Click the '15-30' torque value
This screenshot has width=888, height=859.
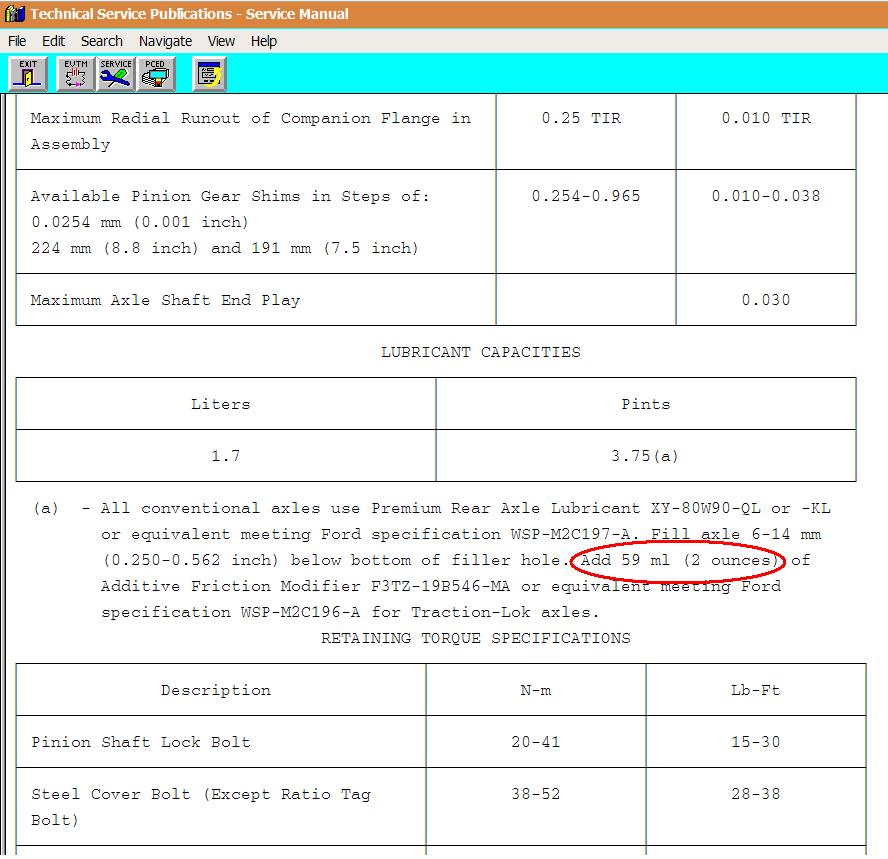tap(755, 742)
